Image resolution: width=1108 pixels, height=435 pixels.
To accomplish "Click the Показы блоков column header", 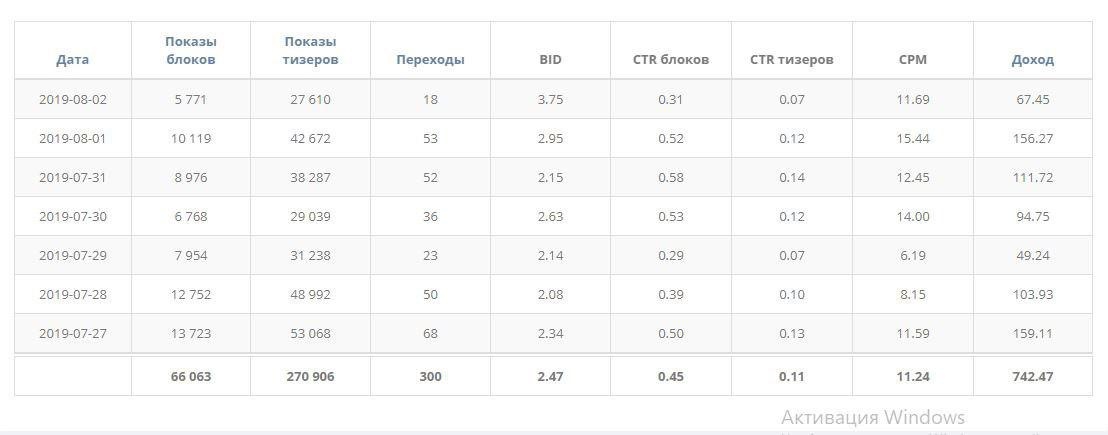I will 191,50.
